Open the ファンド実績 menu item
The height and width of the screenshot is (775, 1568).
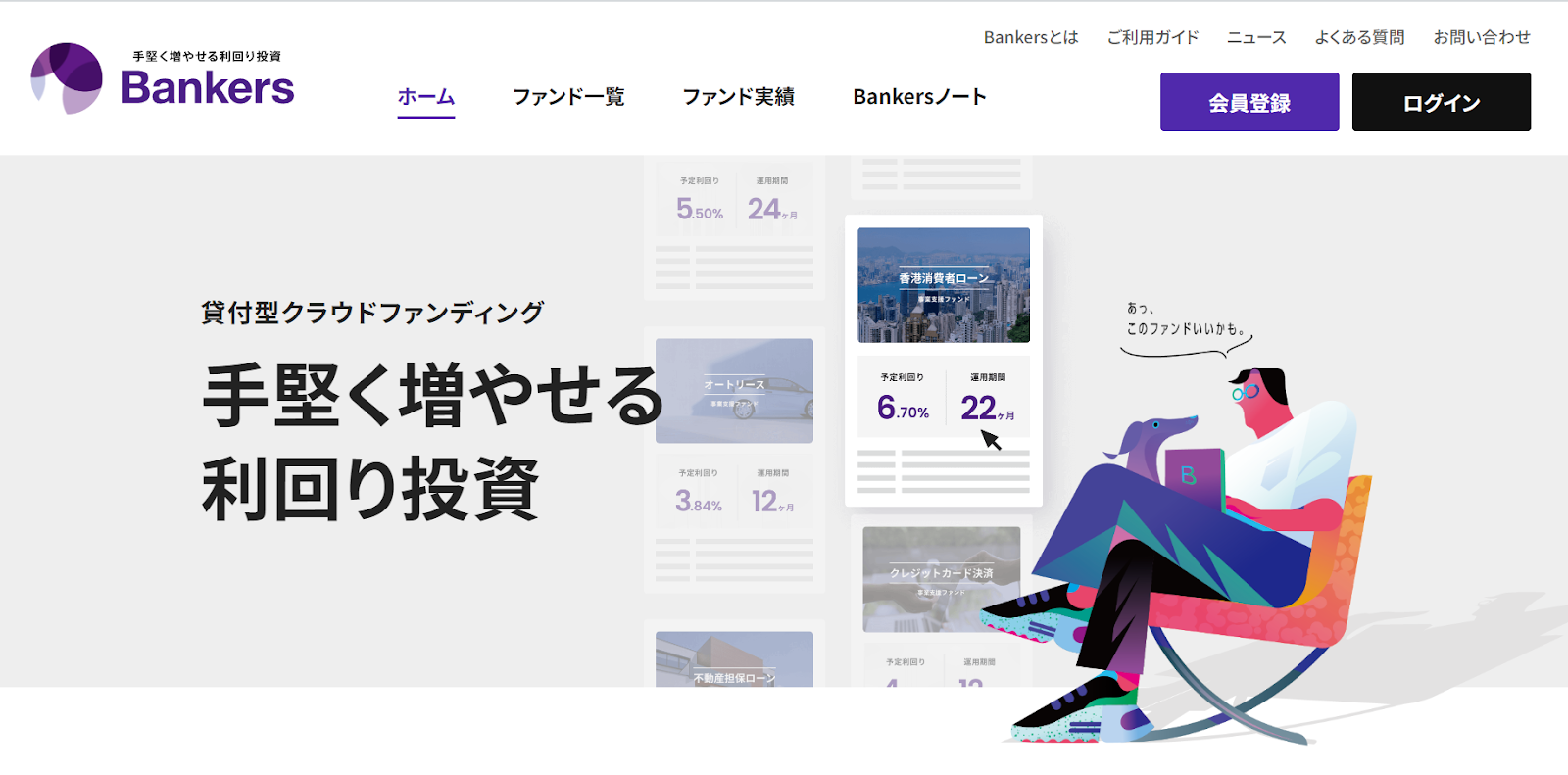coord(738,97)
